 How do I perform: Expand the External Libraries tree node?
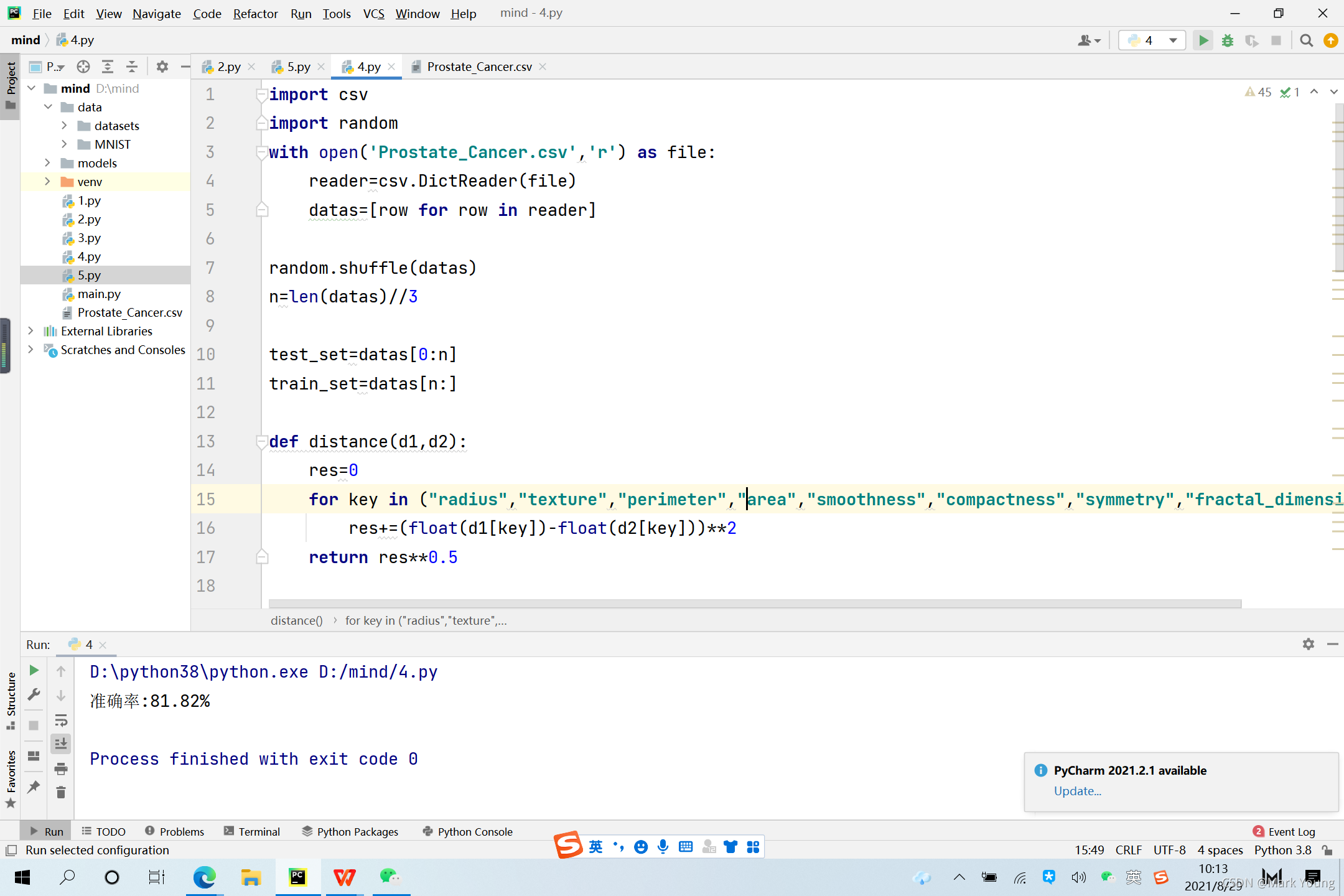[x=30, y=330]
